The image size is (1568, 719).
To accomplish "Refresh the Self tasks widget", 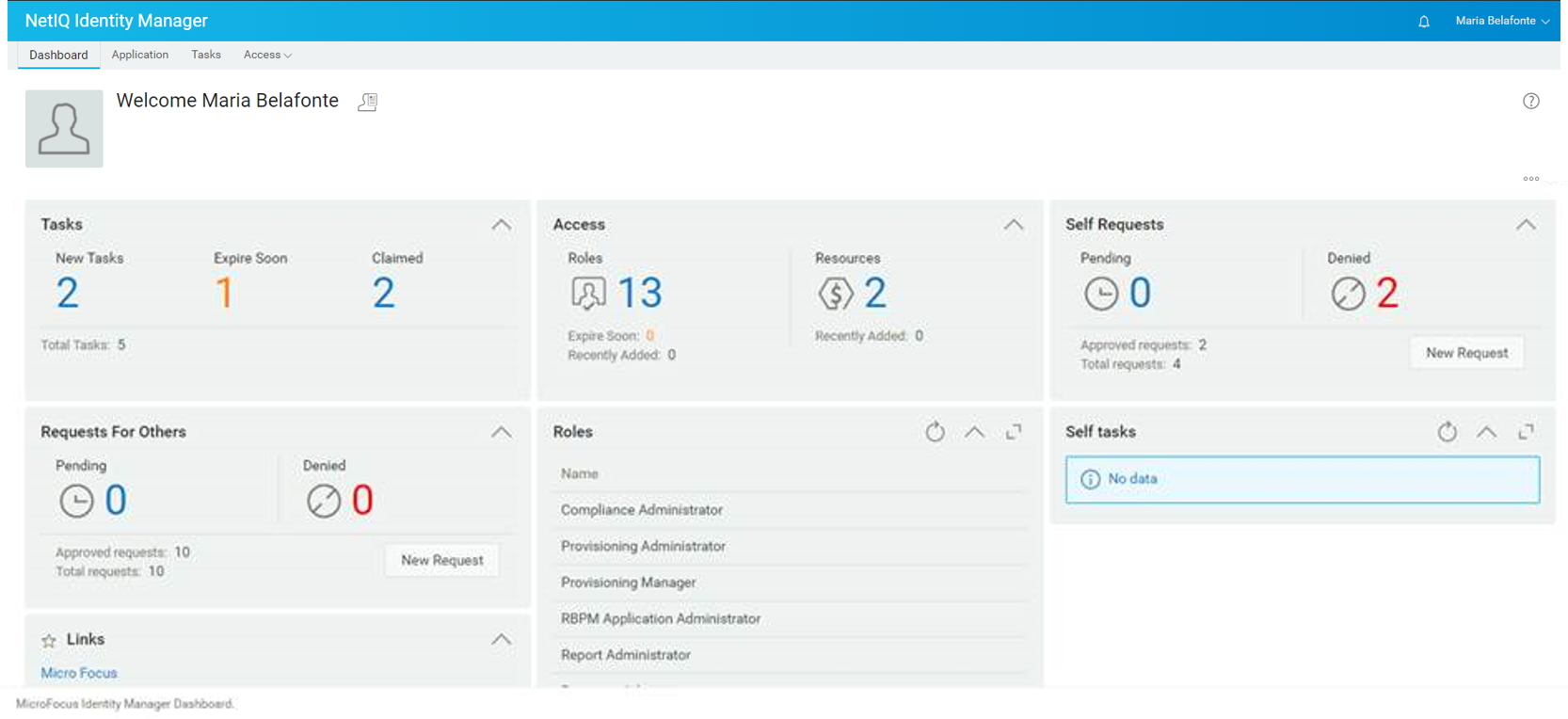I will pyautogui.click(x=1448, y=432).
